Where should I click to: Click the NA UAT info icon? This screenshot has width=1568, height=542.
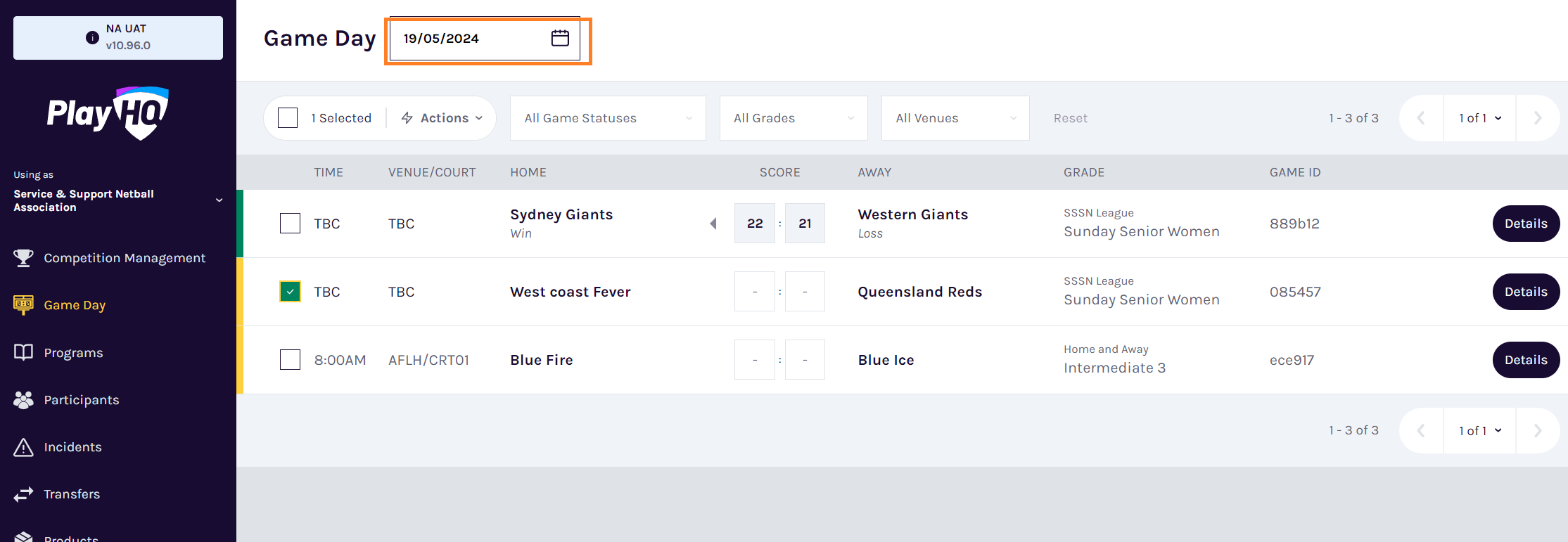click(92, 37)
